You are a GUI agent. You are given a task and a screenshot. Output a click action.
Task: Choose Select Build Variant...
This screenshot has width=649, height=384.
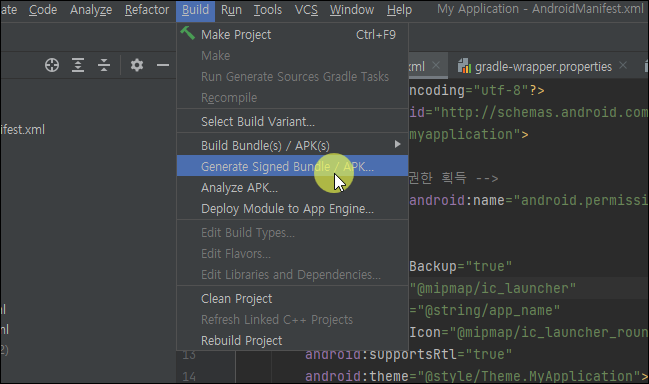coord(292,122)
